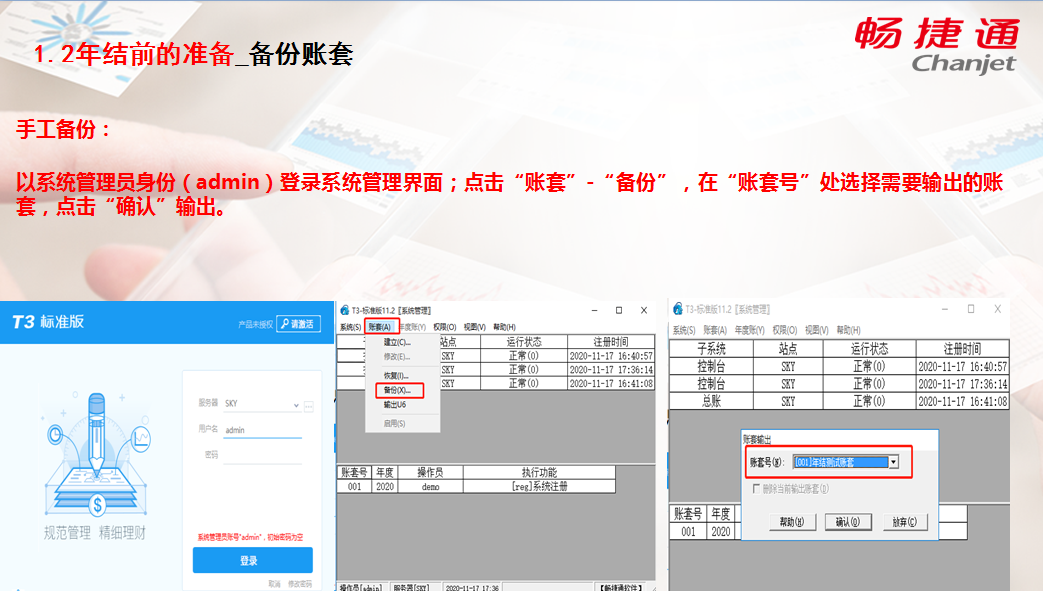This screenshot has width=1043, height=591.
Task: Click 001 账套号 cell in right window
Action: click(x=688, y=531)
